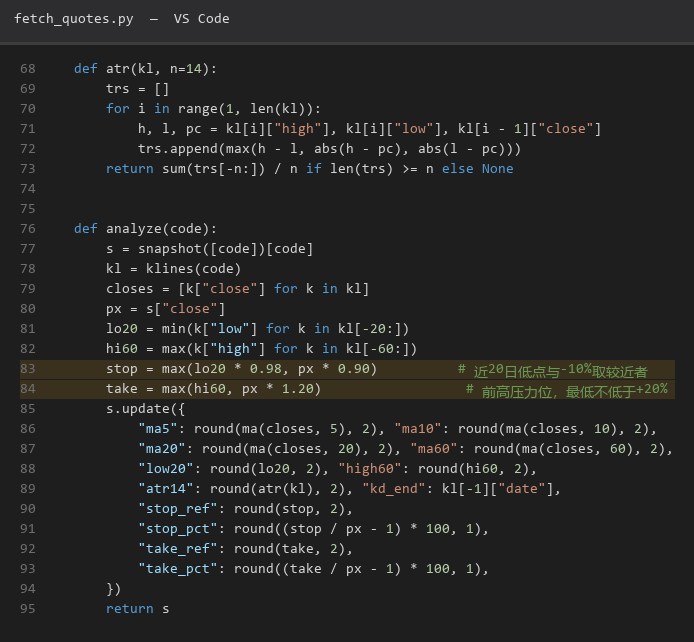Click line number 76 in the gutter

pyautogui.click(x=27, y=229)
